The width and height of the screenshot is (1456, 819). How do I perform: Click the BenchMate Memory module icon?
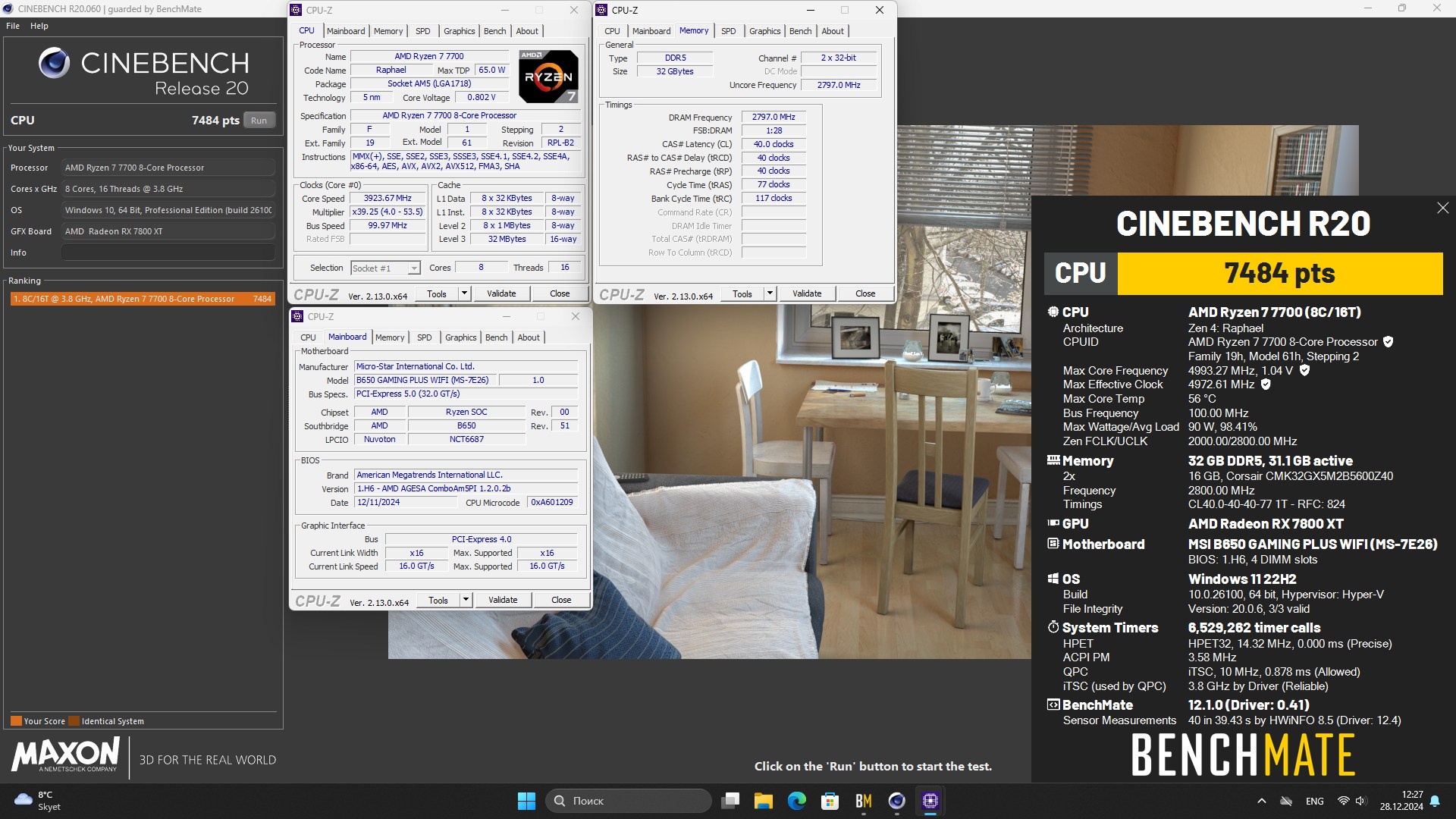[1053, 460]
